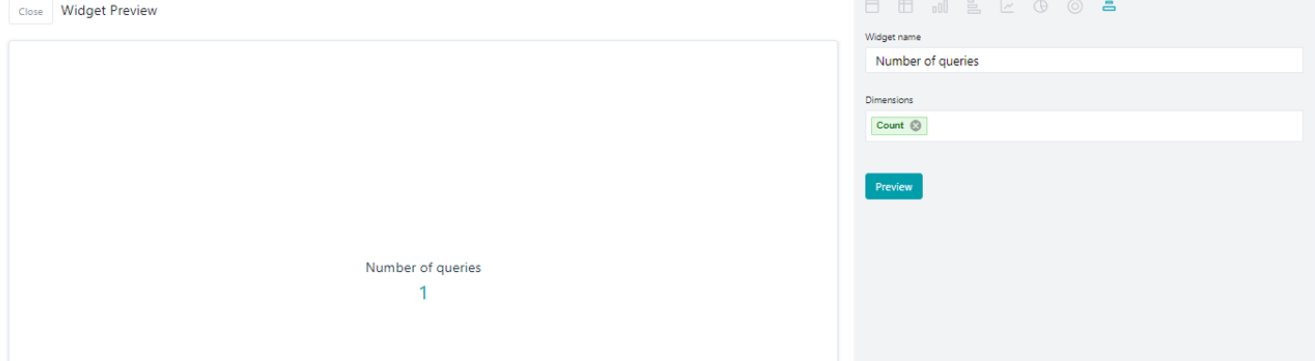Click the Number of queries preview title
This screenshot has height=361, width=1315.
(423, 268)
